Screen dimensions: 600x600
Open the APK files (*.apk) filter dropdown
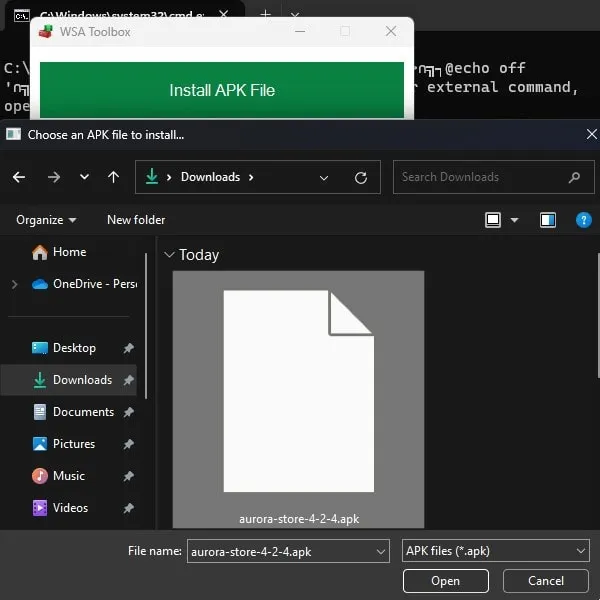496,551
